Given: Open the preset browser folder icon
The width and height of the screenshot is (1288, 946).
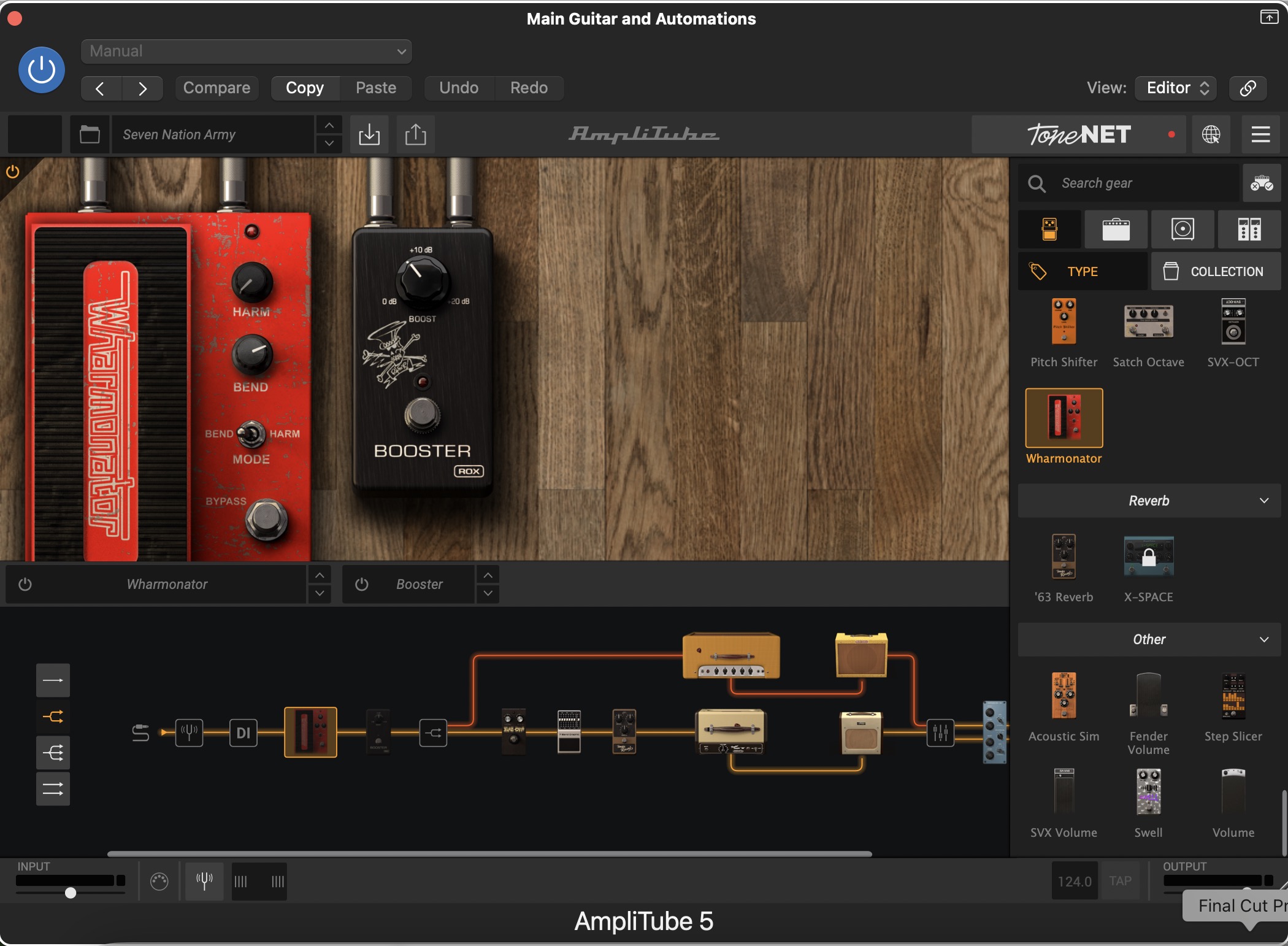Looking at the screenshot, I should click(90, 134).
